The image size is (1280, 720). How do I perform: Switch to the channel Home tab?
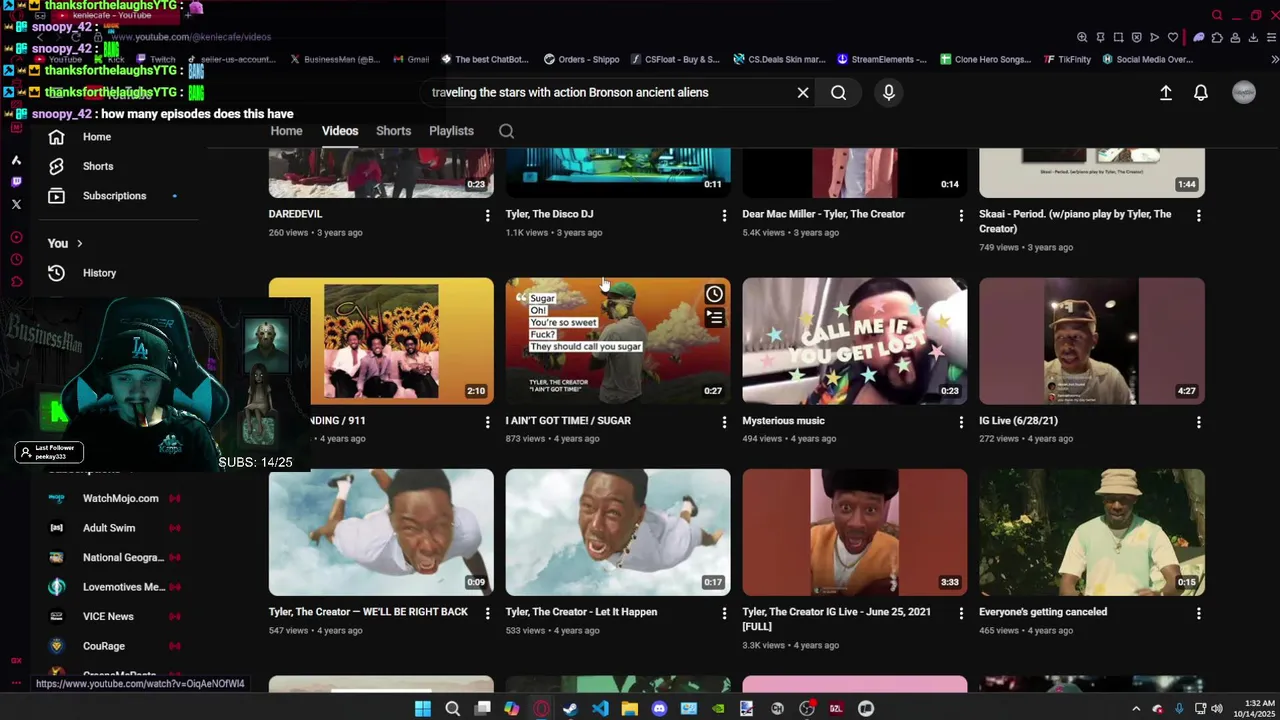(x=286, y=131)
